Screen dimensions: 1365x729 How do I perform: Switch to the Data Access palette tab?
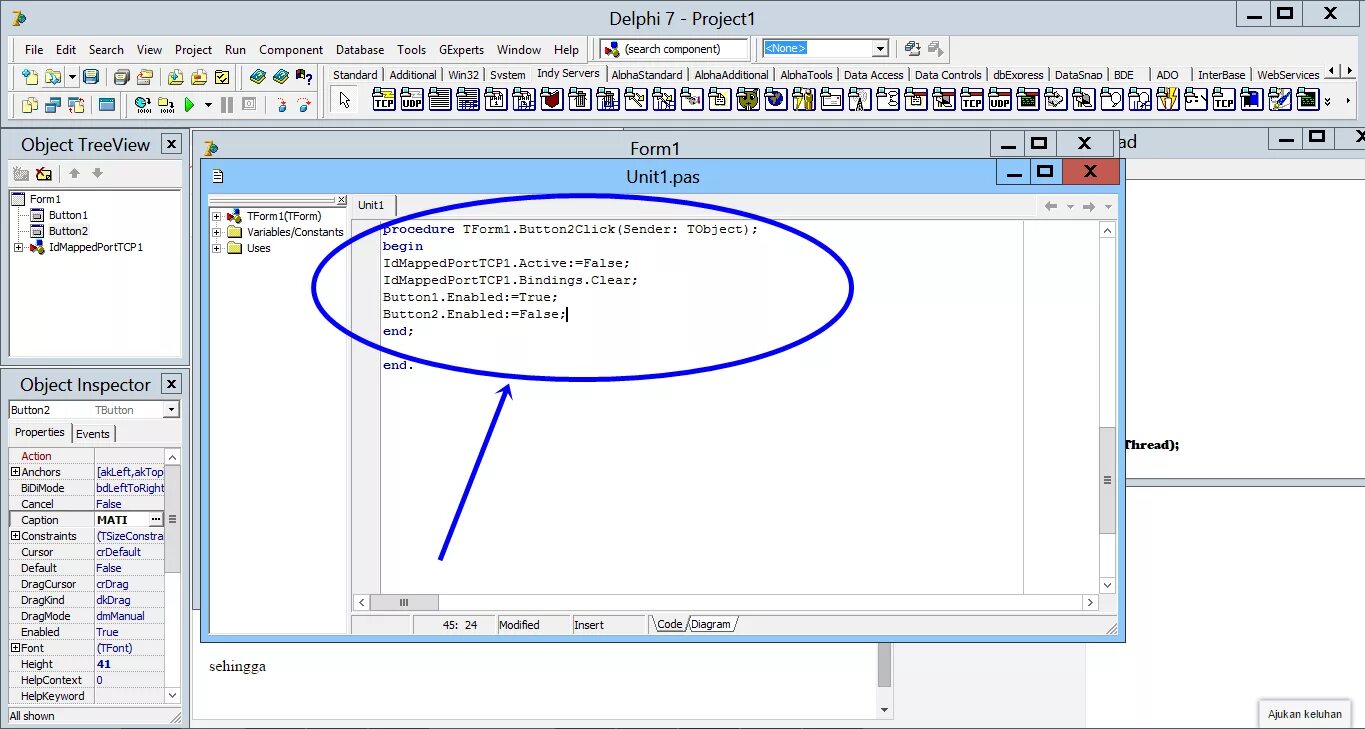coord(873,75)
